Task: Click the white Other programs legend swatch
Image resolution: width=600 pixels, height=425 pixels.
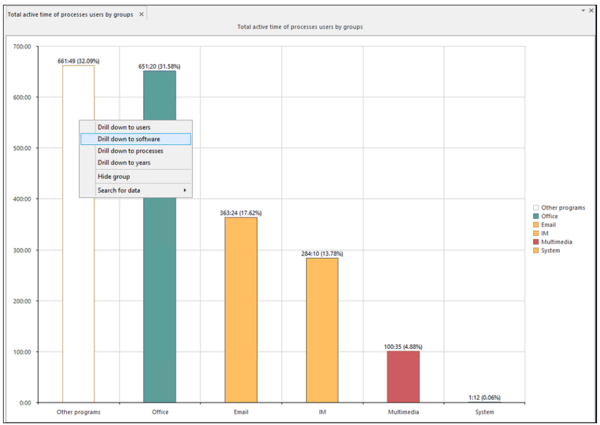Action: point(536,208)
